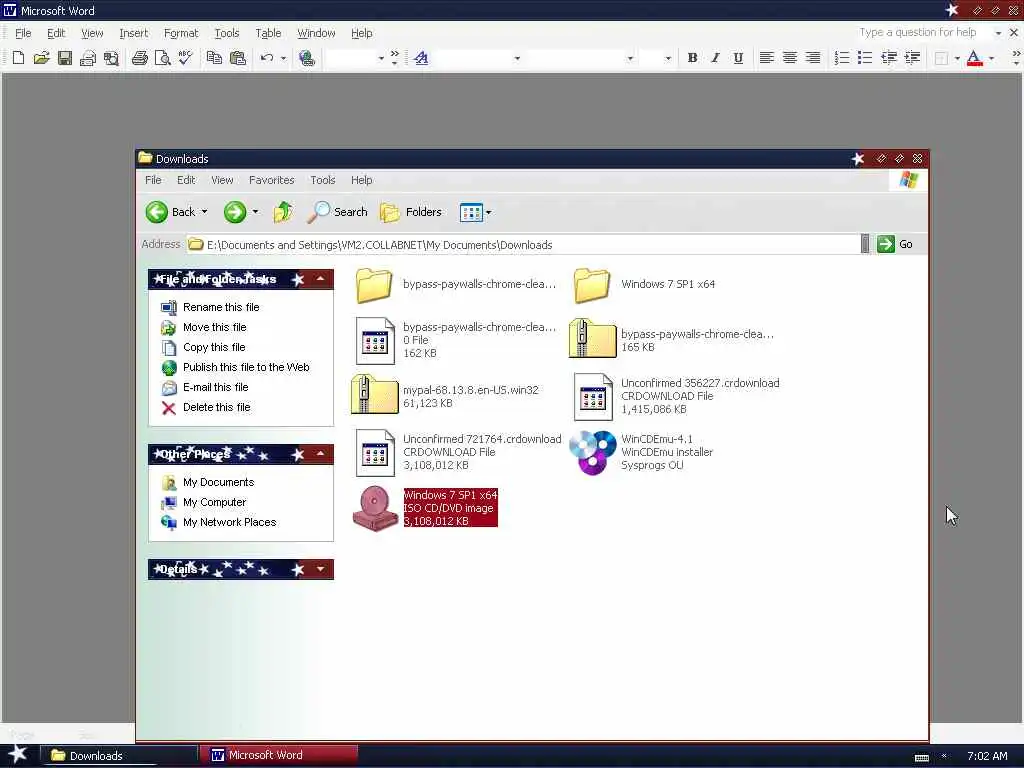Click the Copy icon in Word toolbar
The width and height of the screenshot is (1024, 768).
point(214,58)
